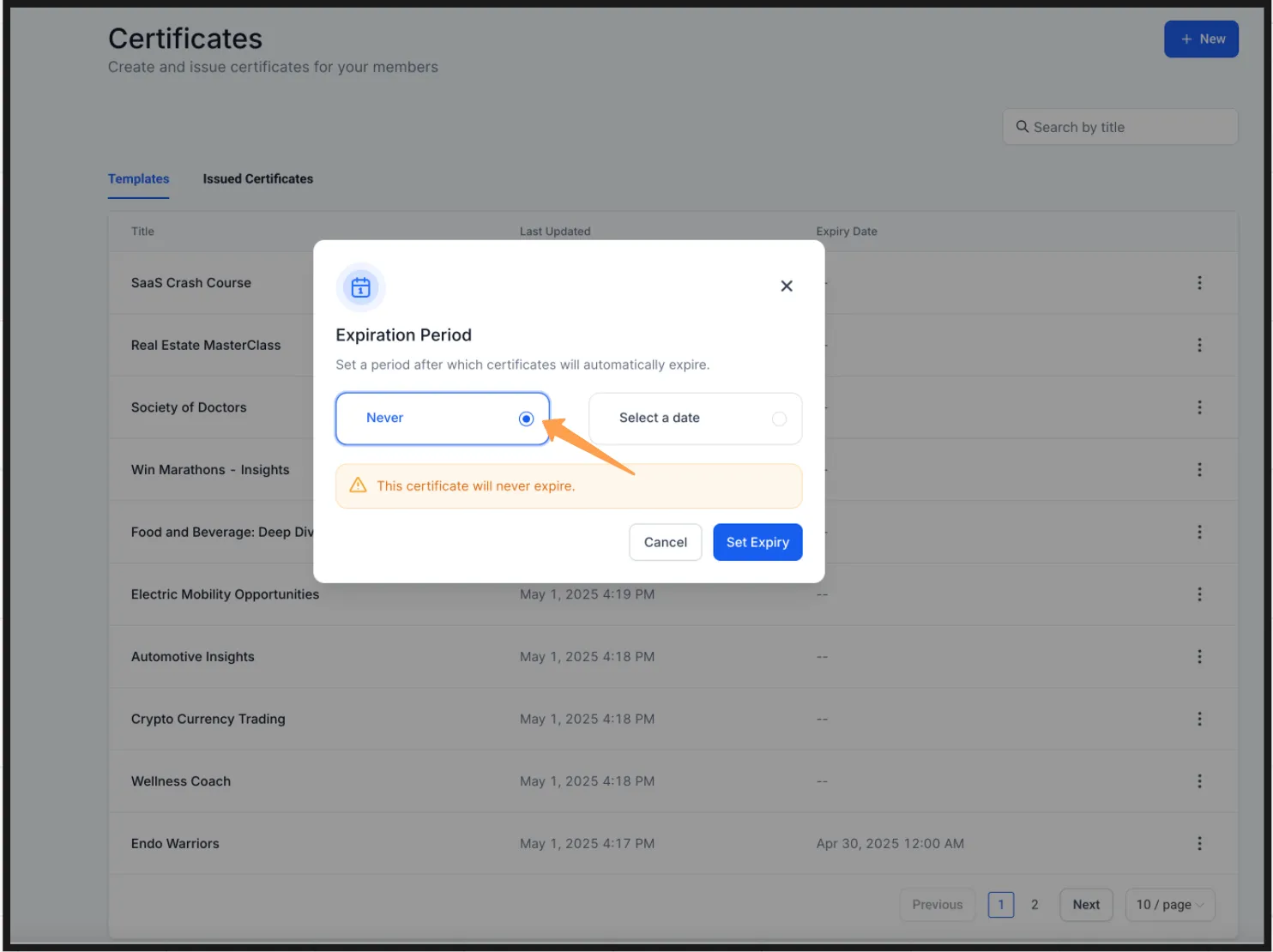Click the Society of Doctors title
Image resolution: width=1273 pixels, height=952 pixels.
tap(189, 407)
